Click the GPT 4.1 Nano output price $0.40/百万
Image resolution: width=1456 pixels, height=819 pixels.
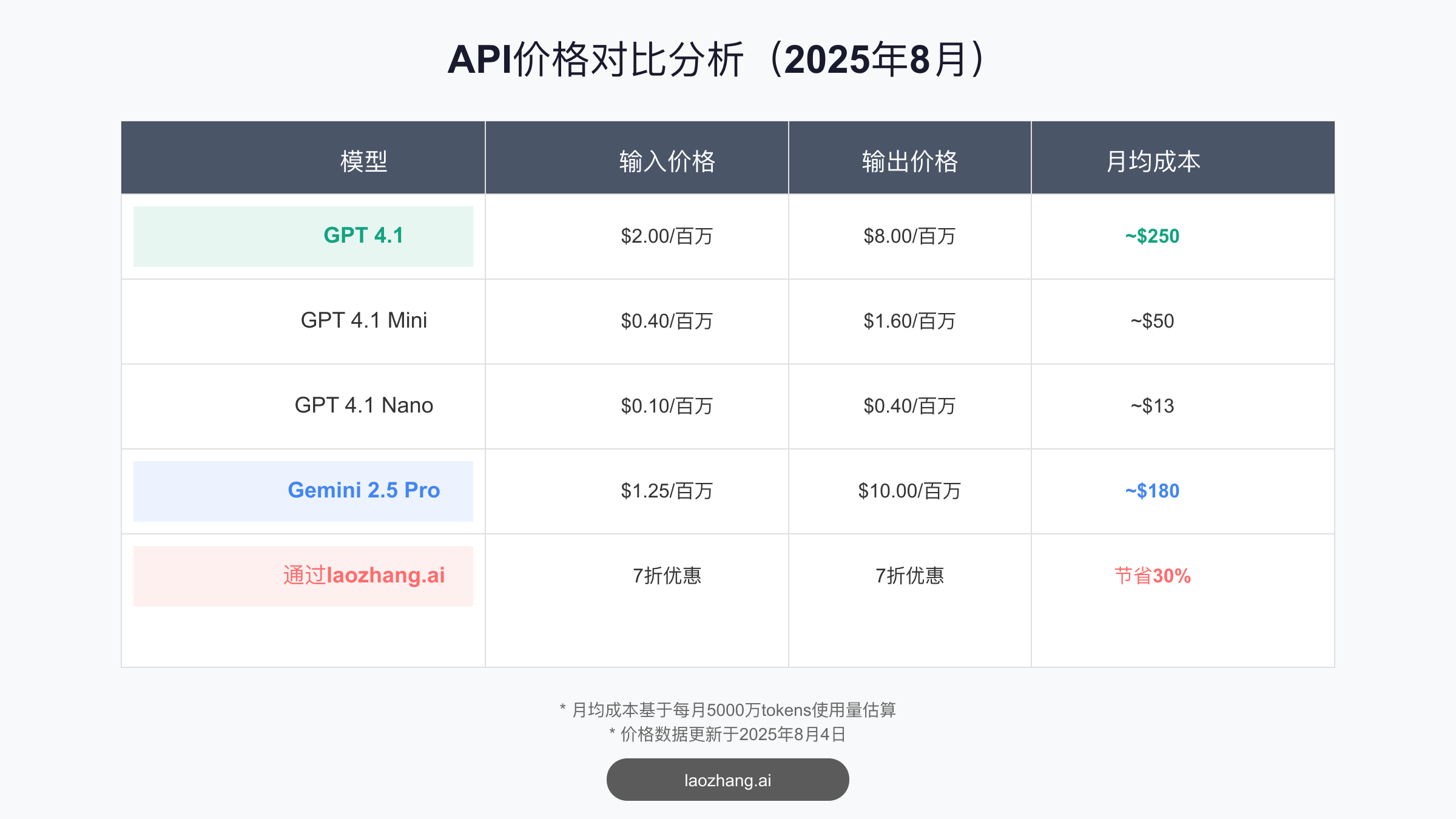pos(910,406)
